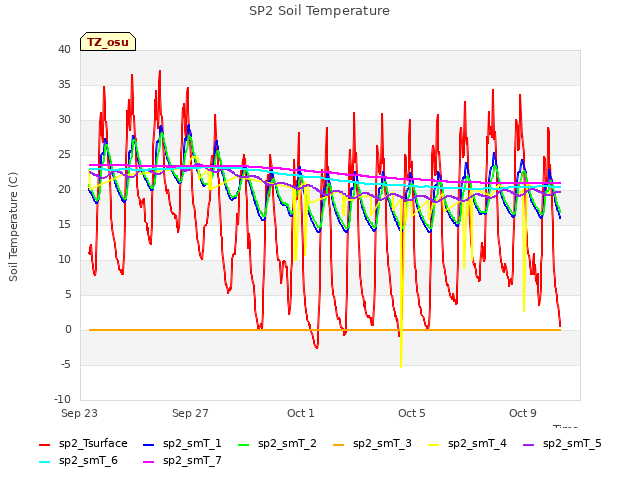
Task: Click the highest red peak near 37
Action: click(x=160, y=72)
